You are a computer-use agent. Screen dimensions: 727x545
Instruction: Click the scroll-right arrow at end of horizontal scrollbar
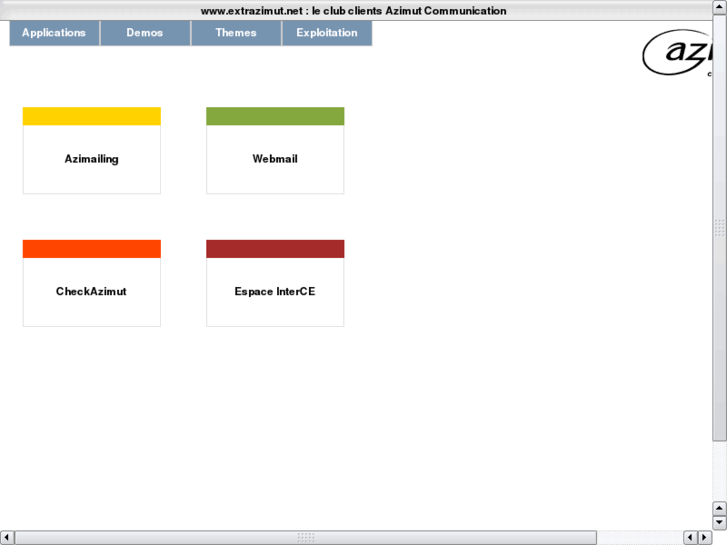pyautogui.click(x=705, y=538)
